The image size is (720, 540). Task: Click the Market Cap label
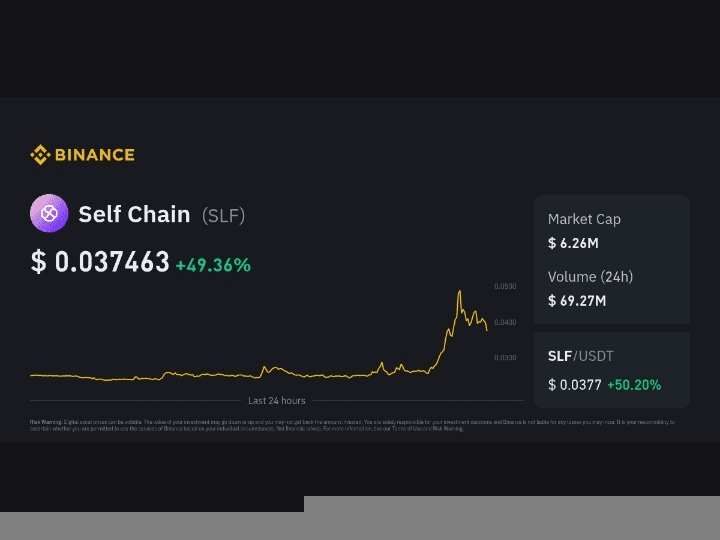pyautogui.click(x=584, y=219)
